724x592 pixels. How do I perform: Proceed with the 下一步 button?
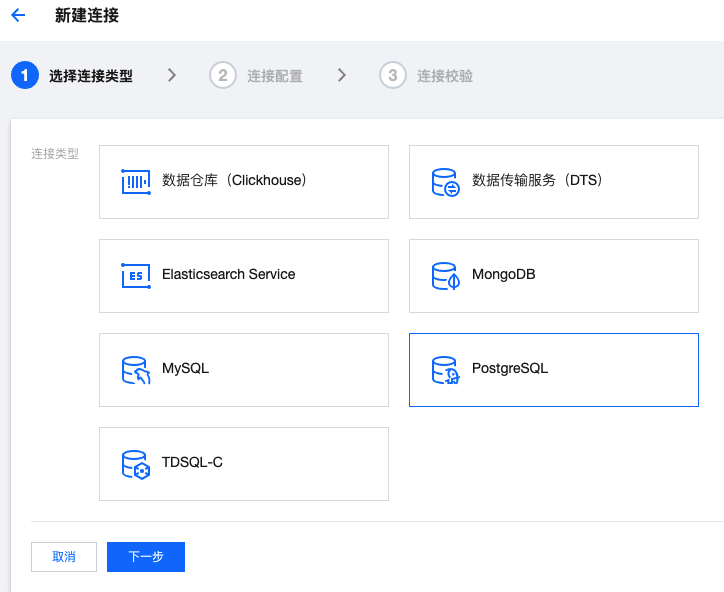pos(146,557)
